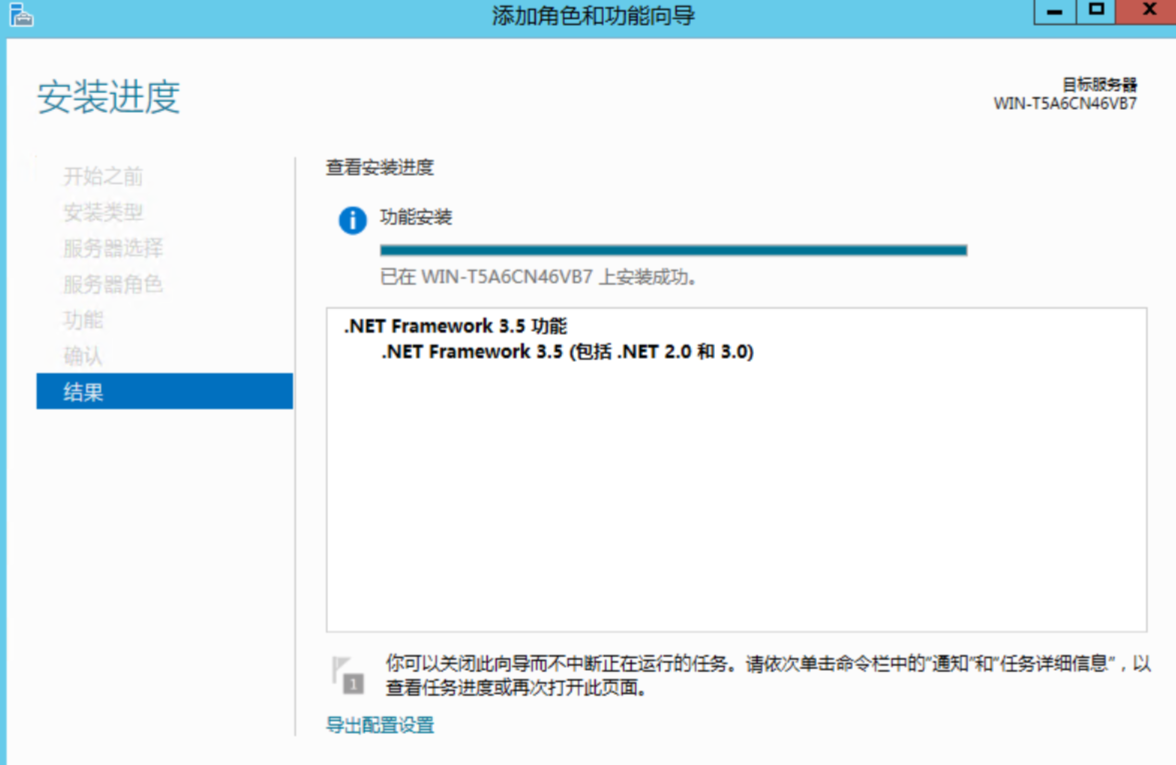Viewport: 1176px width, 765px height.
Task: Close the 添加角色和功能向导 window
Action: 1149,11
